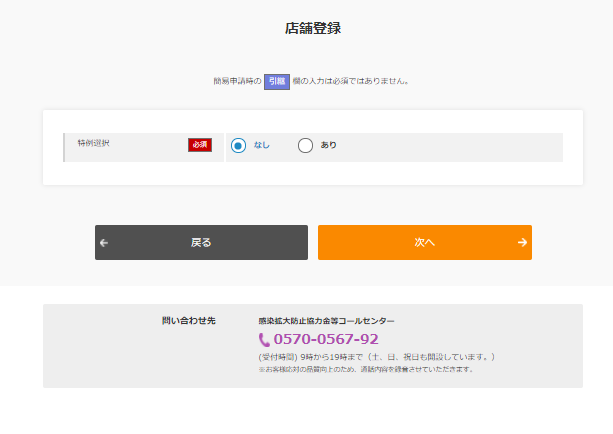Click the red 必須 badge
Image resolution: width=613 pixels, height=434 pixels.
pos(200,145)
